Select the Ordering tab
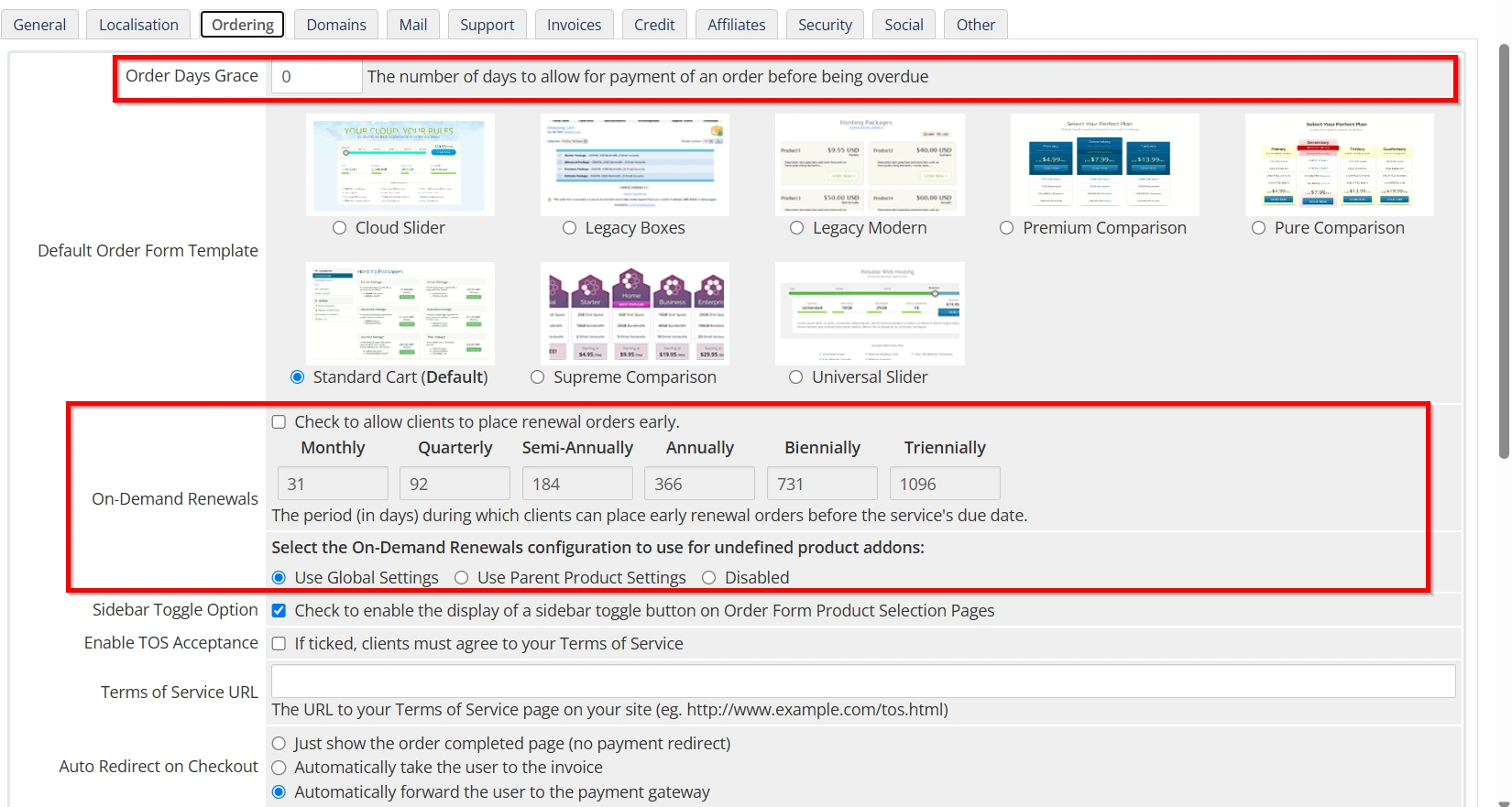Image resolution: width=1512 pixels, height=807 pixels. (243, 25)
